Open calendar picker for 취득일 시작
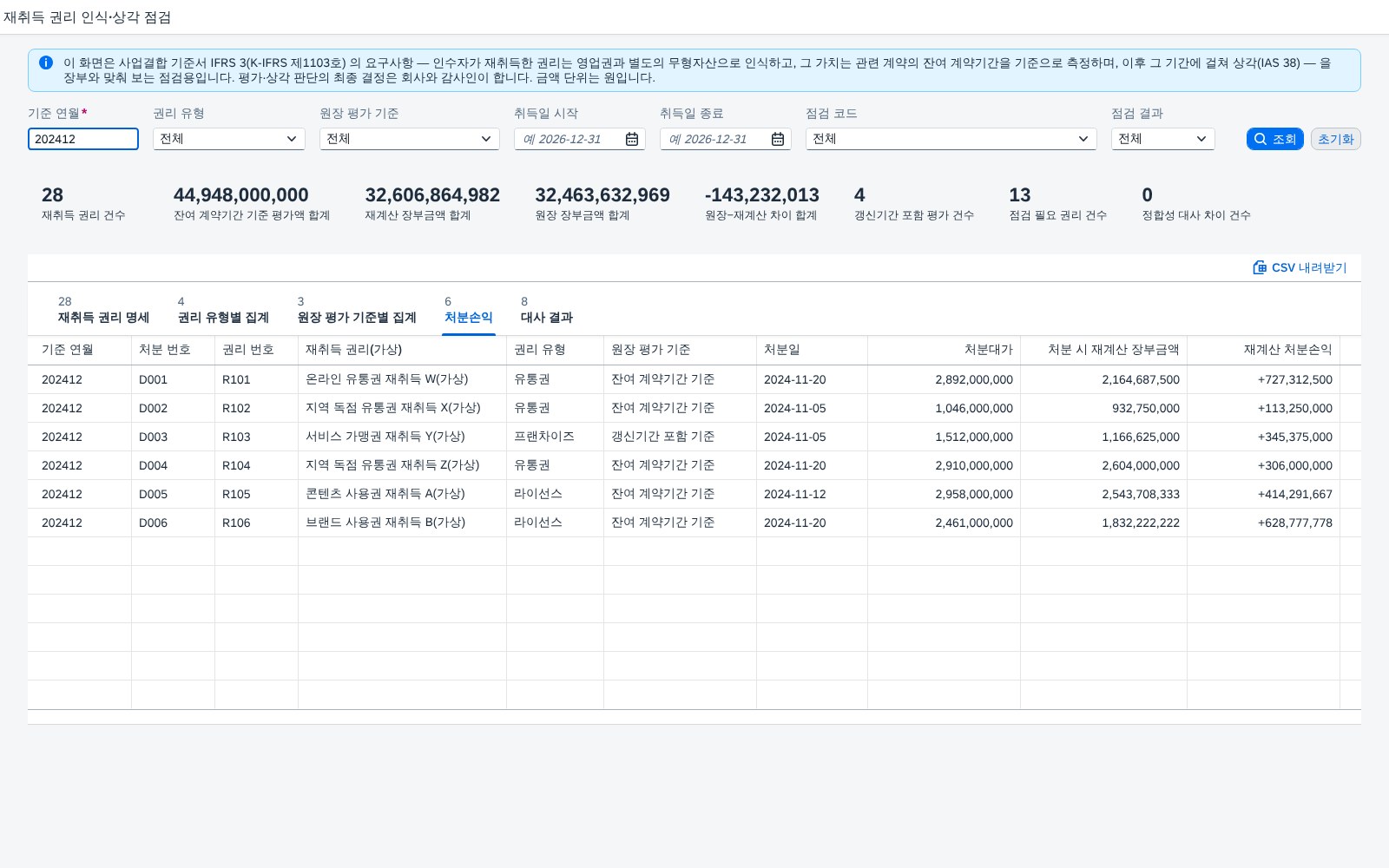 click(632, 139)
